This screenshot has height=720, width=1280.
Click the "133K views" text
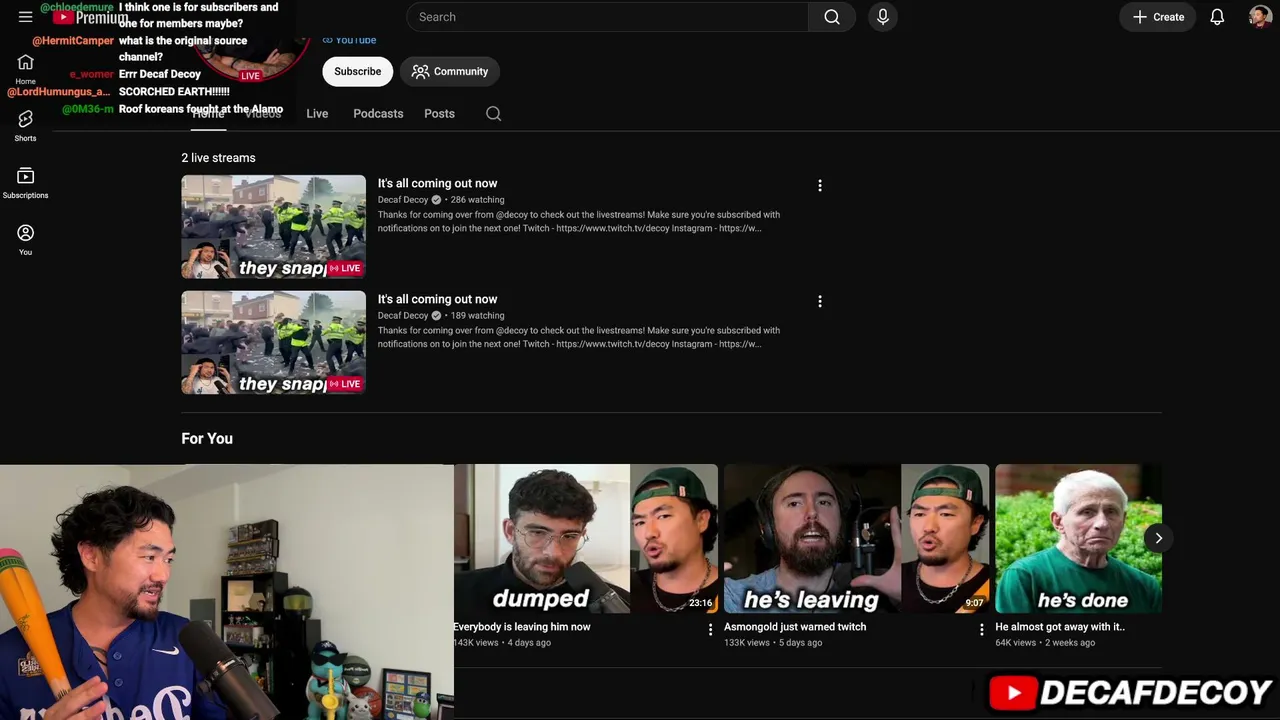coord(747,643)
